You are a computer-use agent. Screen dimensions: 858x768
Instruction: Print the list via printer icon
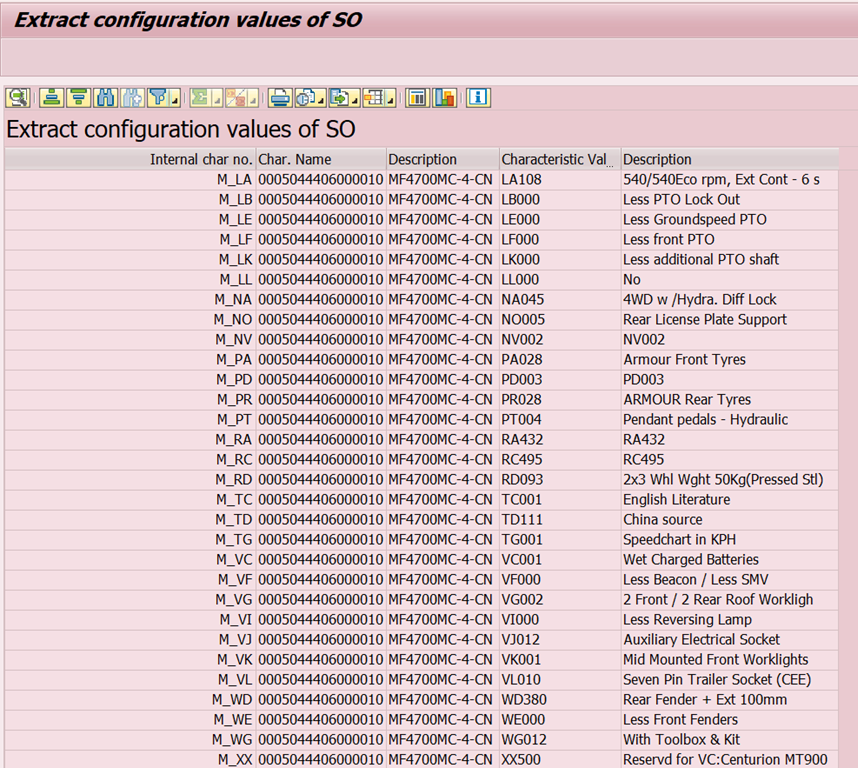tap(280, 98)
